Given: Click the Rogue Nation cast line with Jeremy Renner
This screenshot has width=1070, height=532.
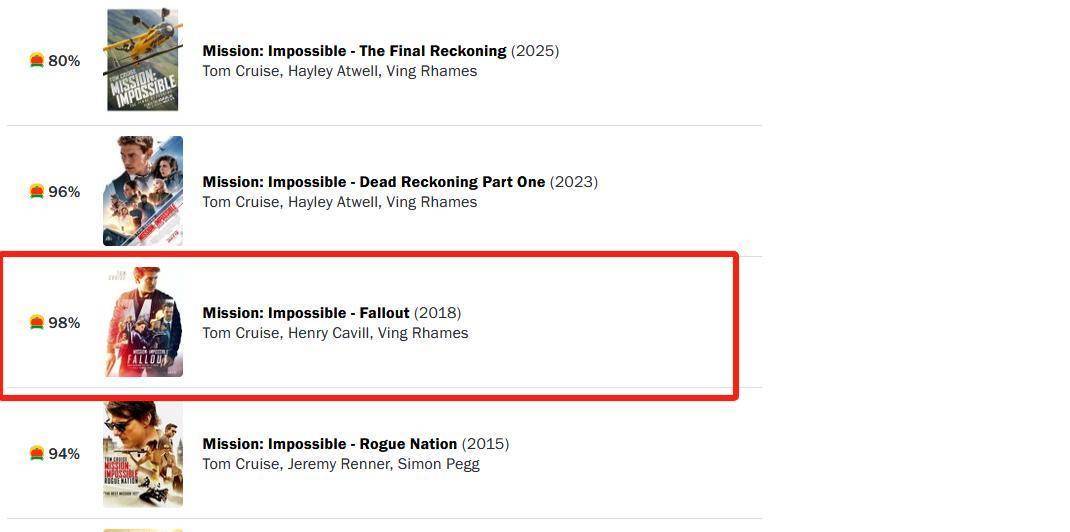Looking at the screenshot, I should click(x=341, y=464).
